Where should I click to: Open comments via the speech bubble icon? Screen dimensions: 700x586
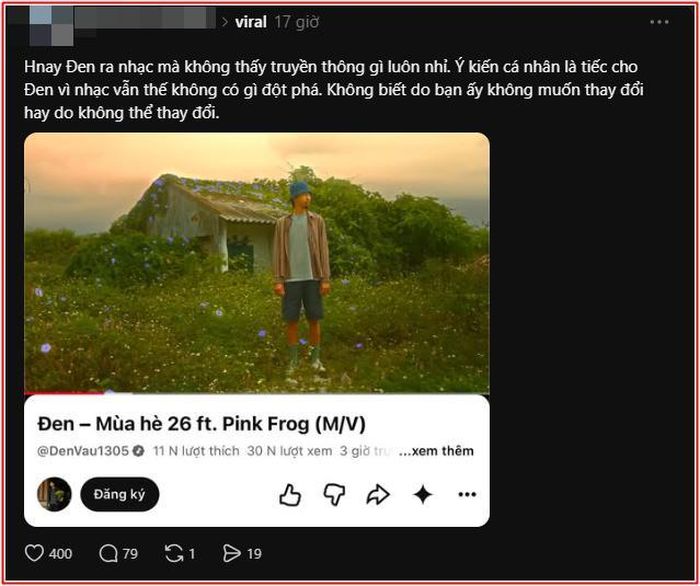[108, 553]
